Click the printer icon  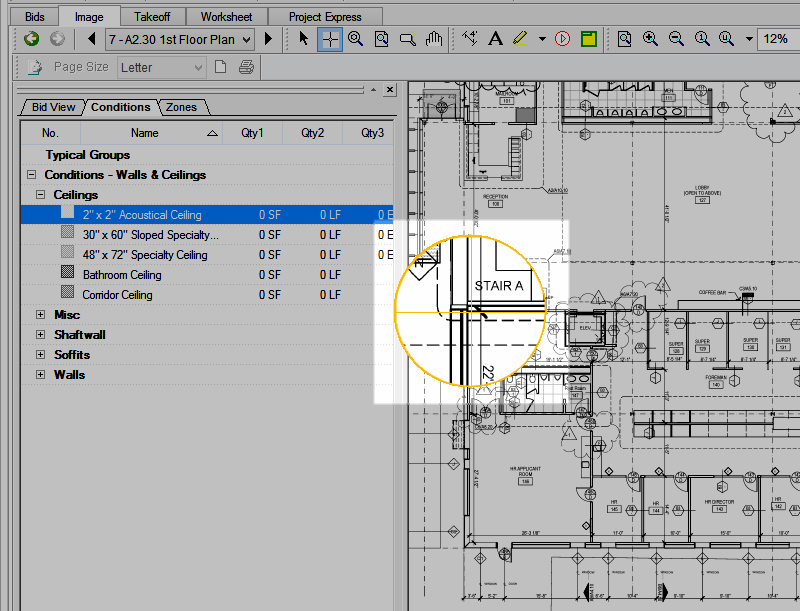(x=246, y=67)
